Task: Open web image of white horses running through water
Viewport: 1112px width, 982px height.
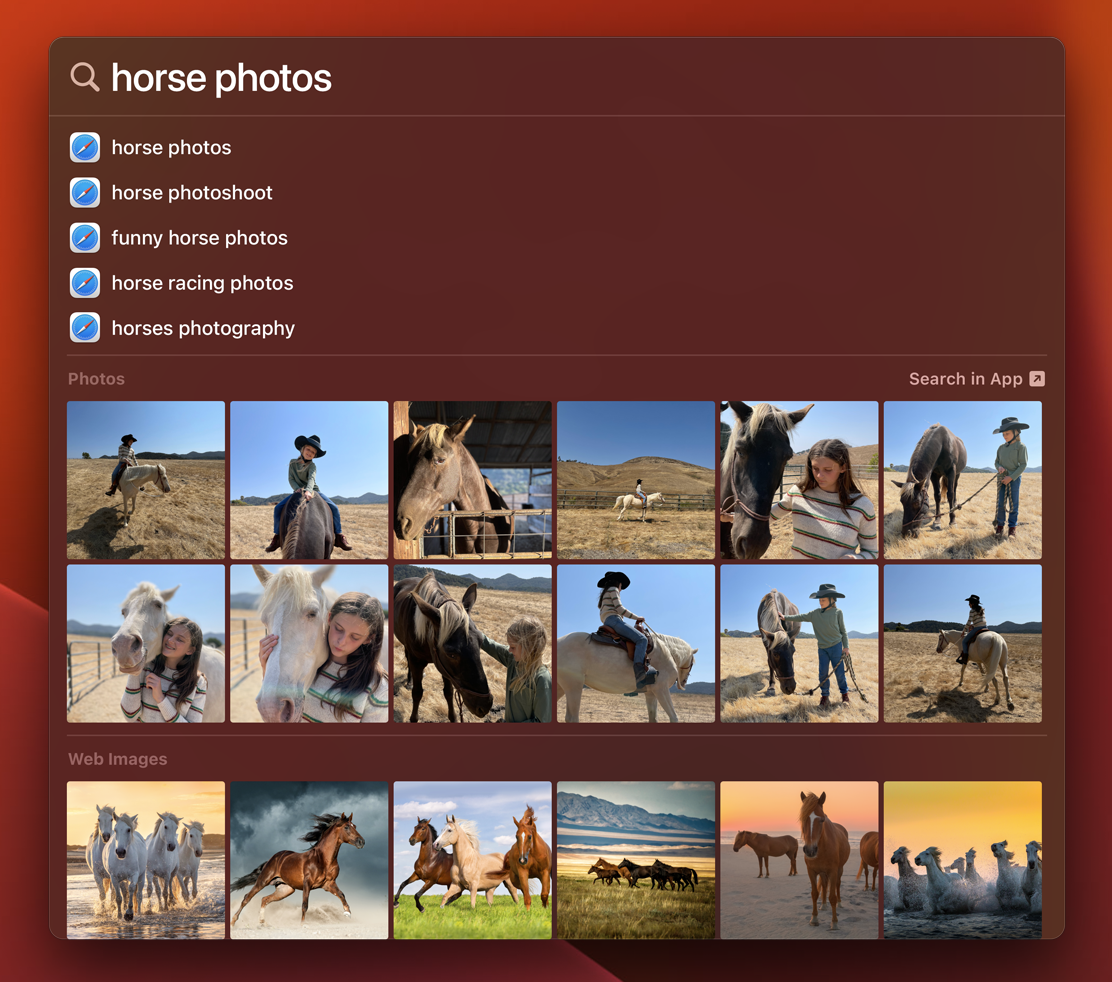Action: [x=146, y=860]
